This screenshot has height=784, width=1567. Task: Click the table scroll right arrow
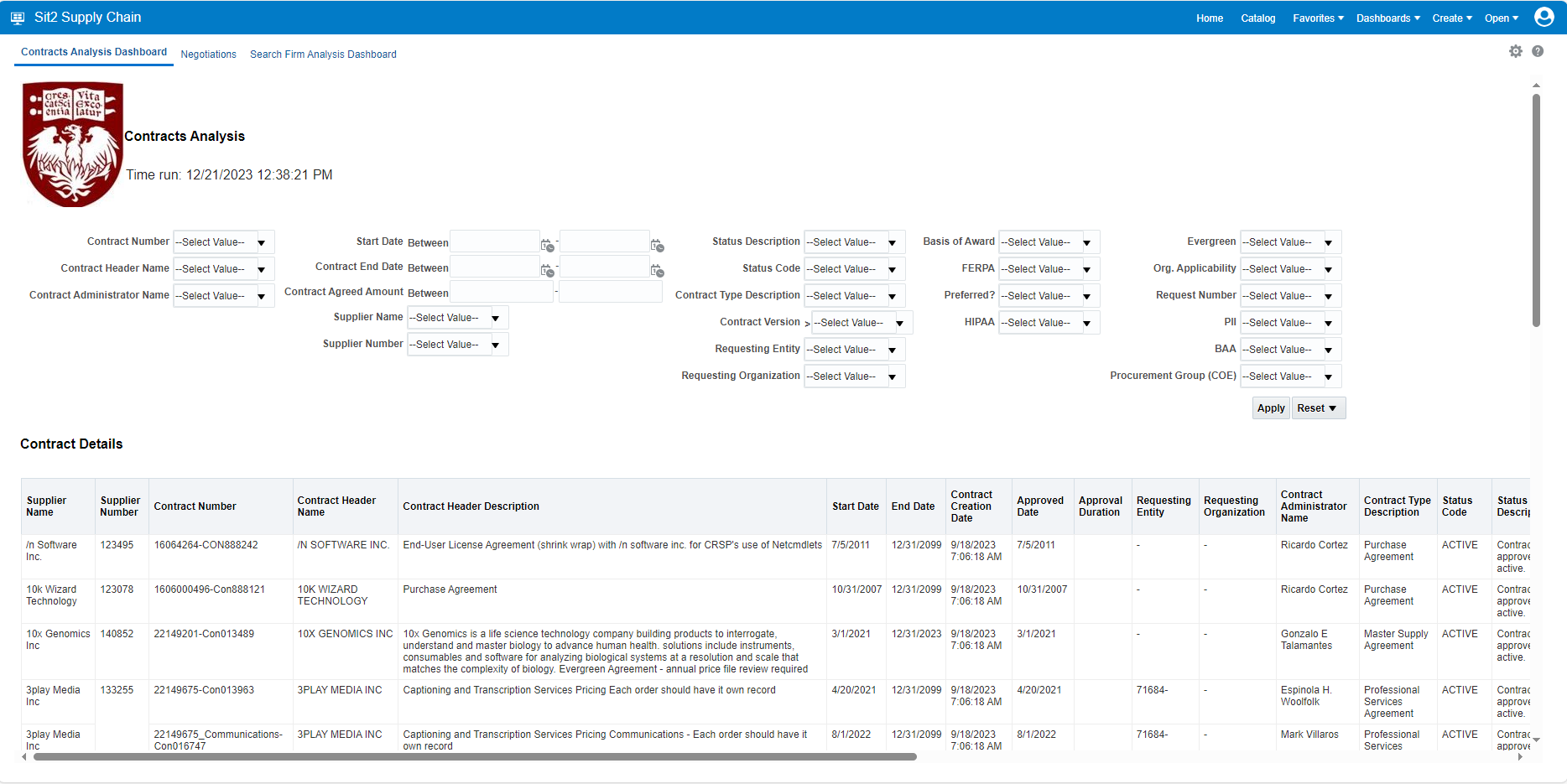pyautogui.click(x=1520, y=757)
